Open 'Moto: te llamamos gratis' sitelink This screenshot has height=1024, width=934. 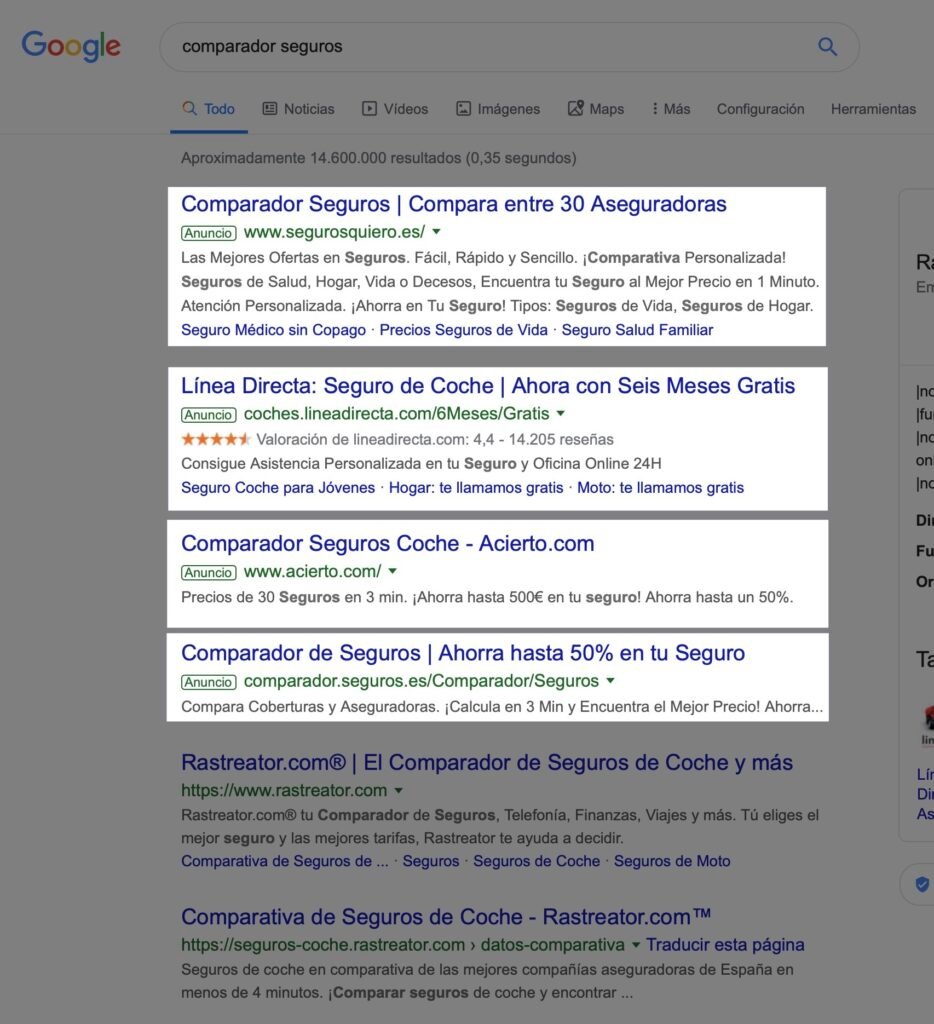coord(660,488)
